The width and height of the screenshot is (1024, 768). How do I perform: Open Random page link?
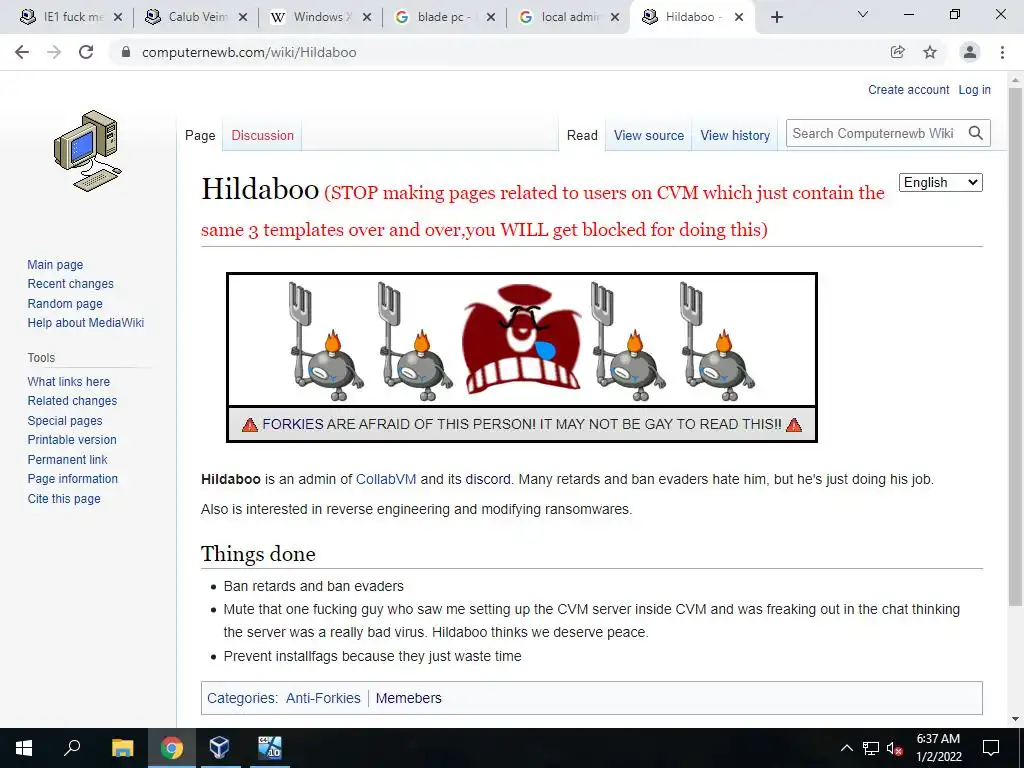(x=65, y=304)
